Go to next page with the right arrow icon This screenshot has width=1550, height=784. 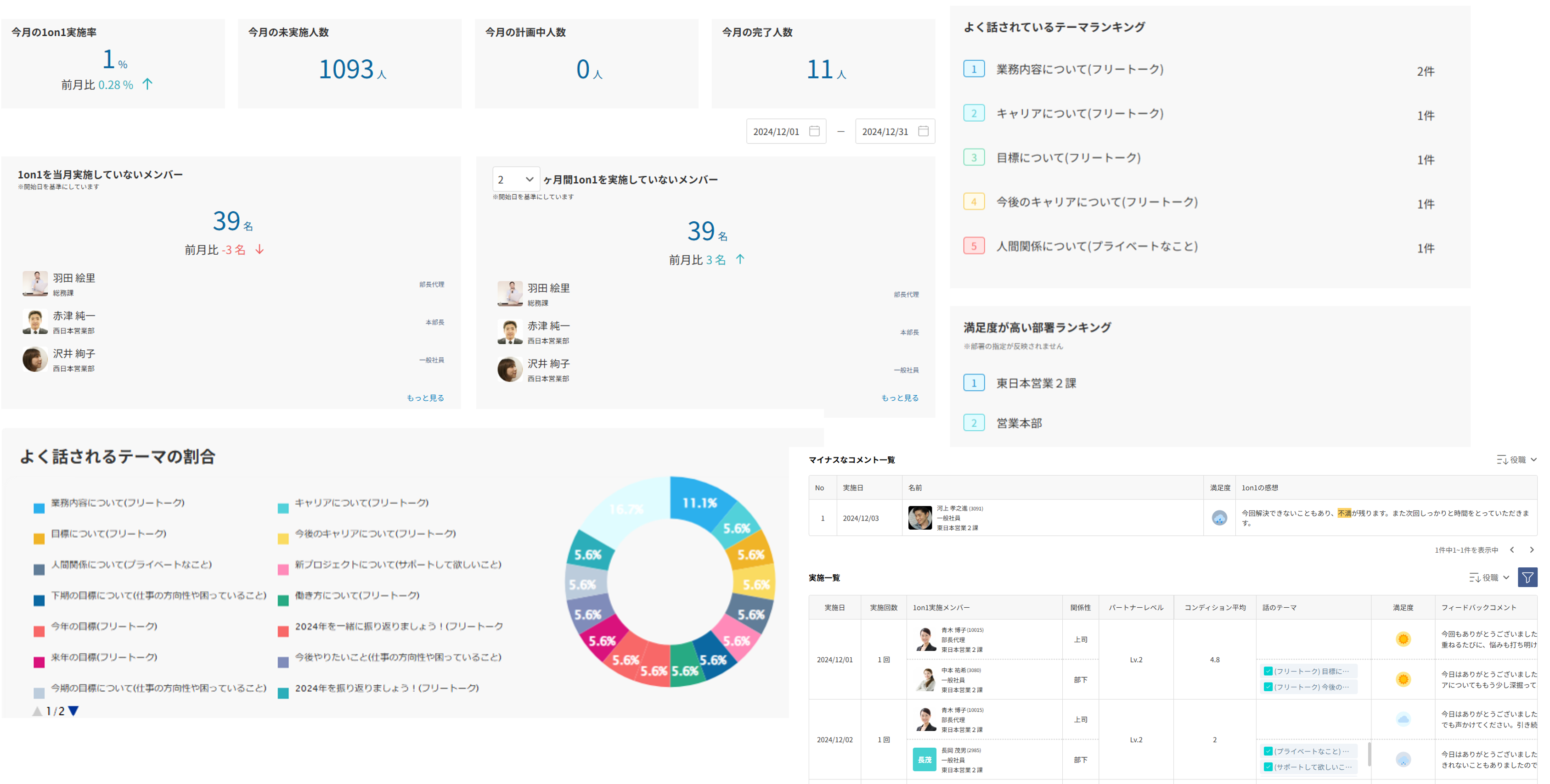1532,549
